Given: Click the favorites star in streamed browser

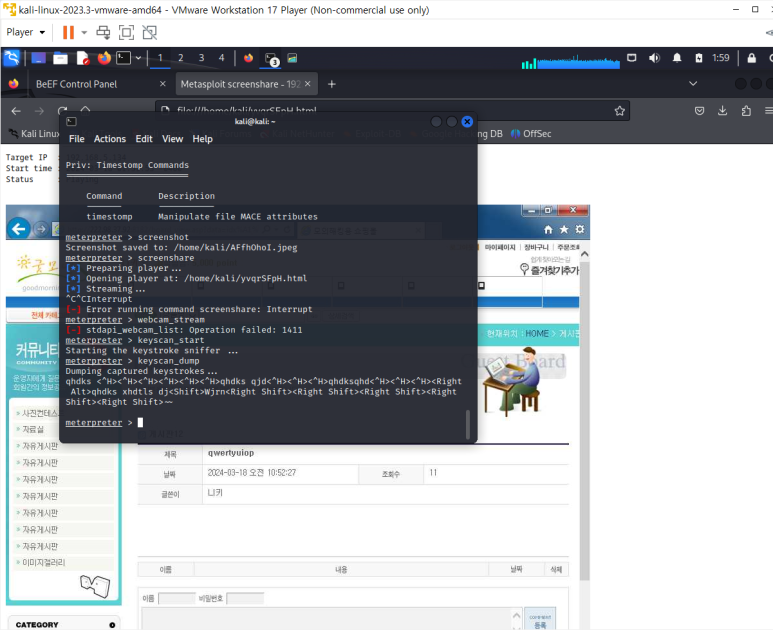Looking at the screenshot, I should pos(564,229).
